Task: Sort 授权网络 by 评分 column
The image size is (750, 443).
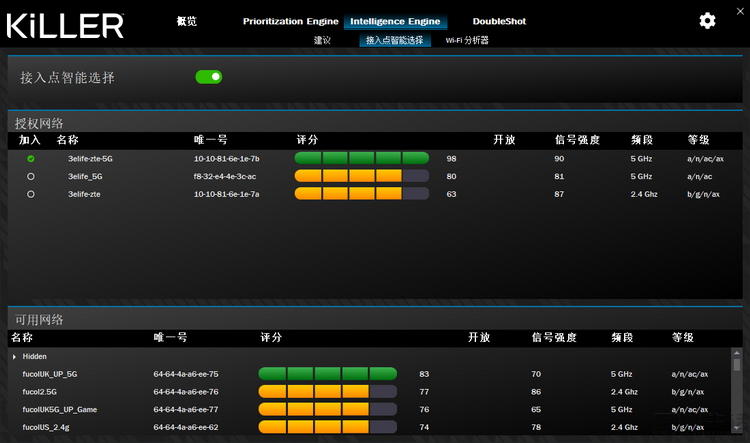Action: tap(307, 140)
